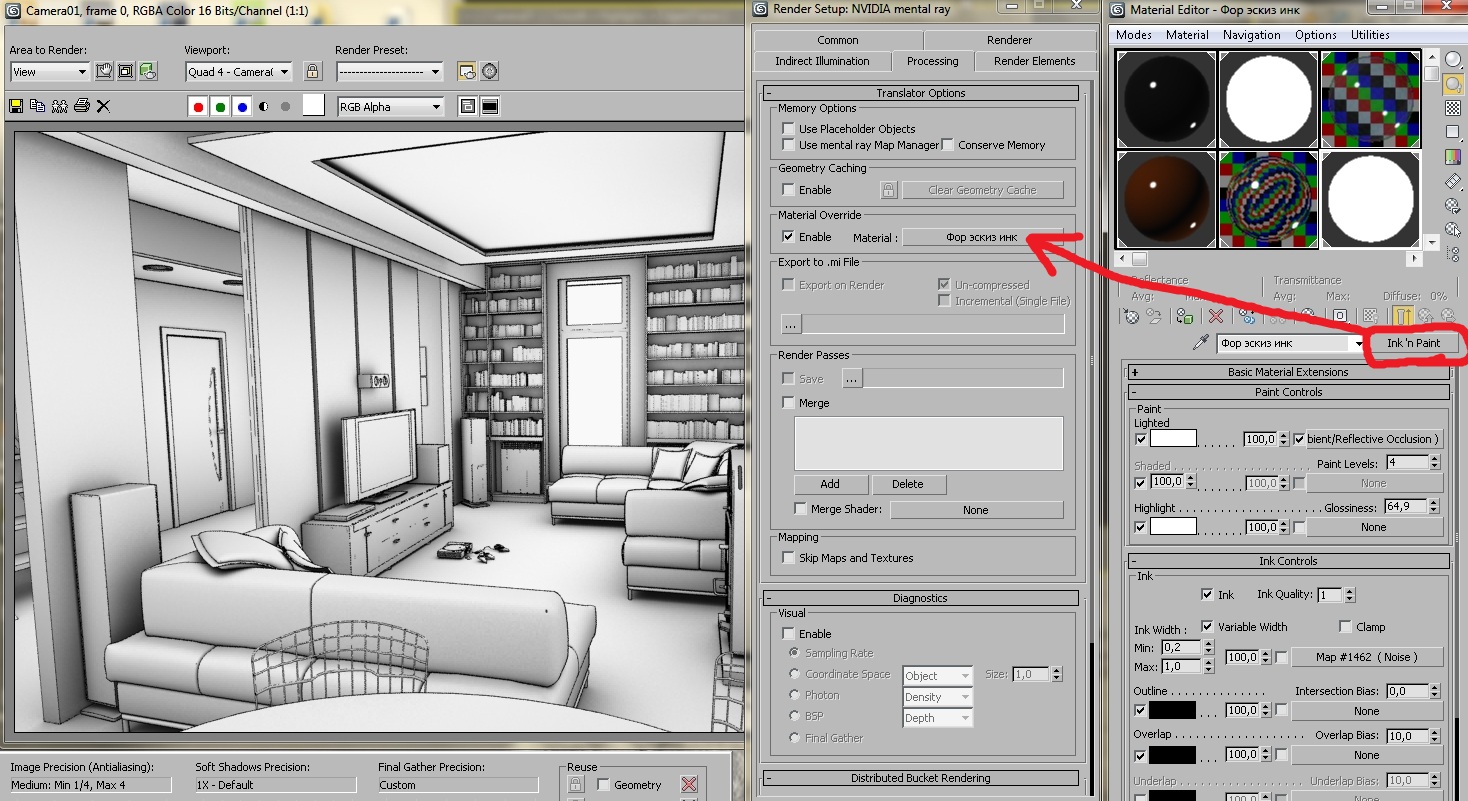Click the Save Image floppy disk icon
Screen dimensions: 1468x801
[x=16, y=106]
